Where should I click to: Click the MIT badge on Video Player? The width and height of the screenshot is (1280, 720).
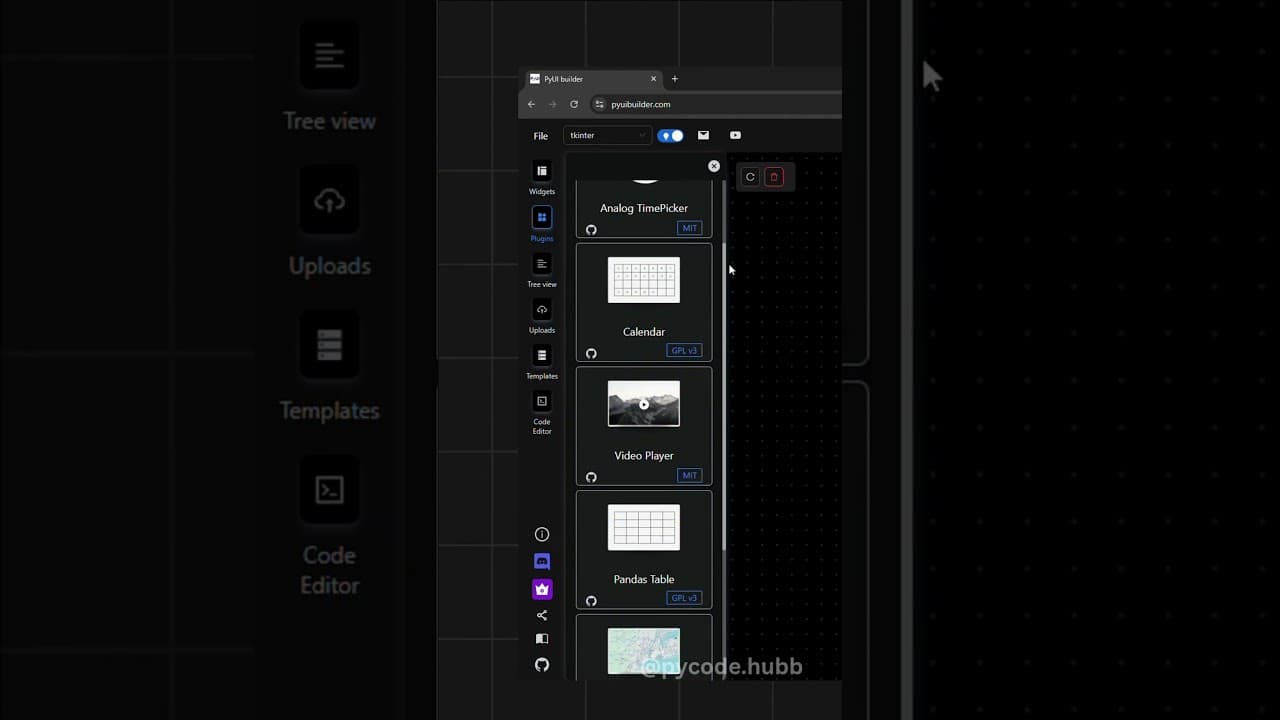point(689,475)
